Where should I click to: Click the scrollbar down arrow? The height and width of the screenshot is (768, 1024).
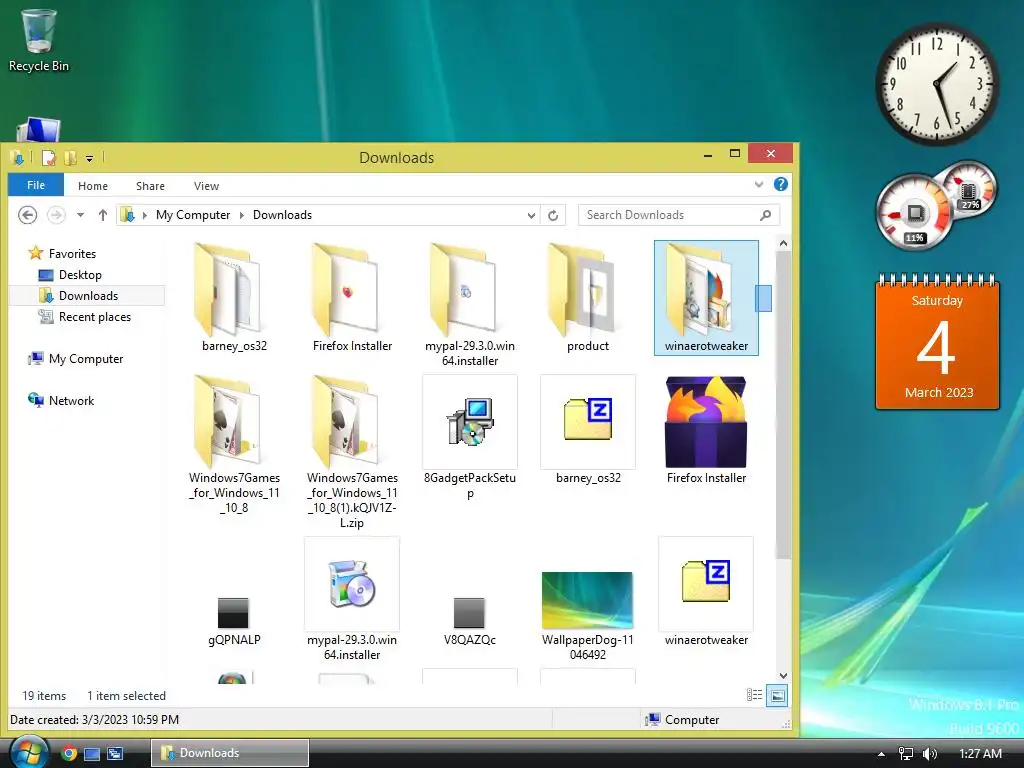click(x=783, y=676)
